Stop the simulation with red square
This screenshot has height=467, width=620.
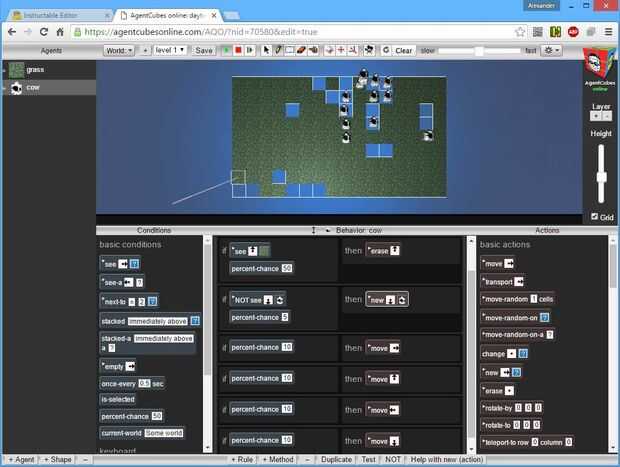pyautogui.click(x=238, y=51)
